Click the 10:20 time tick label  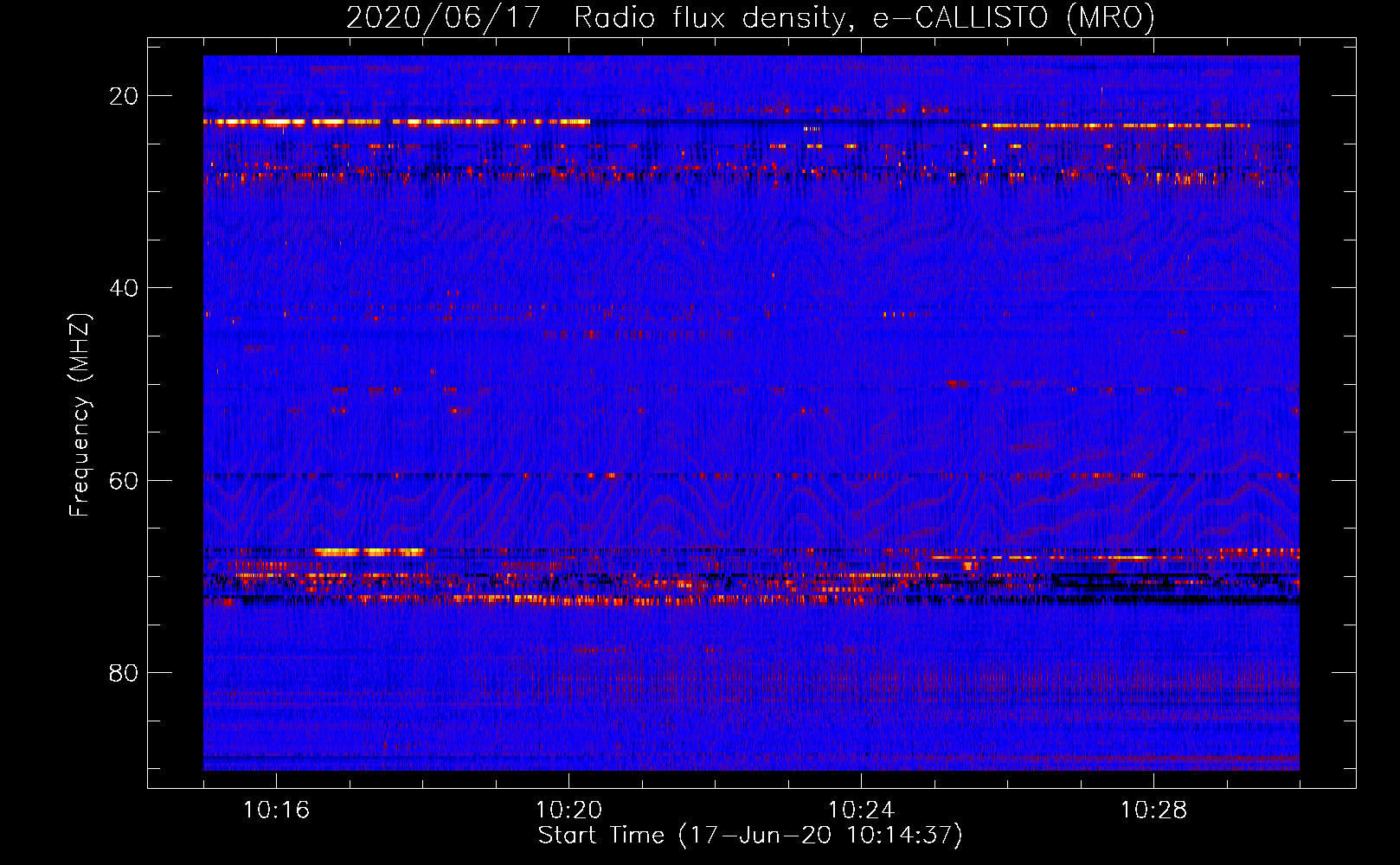[x=568, y=811]
